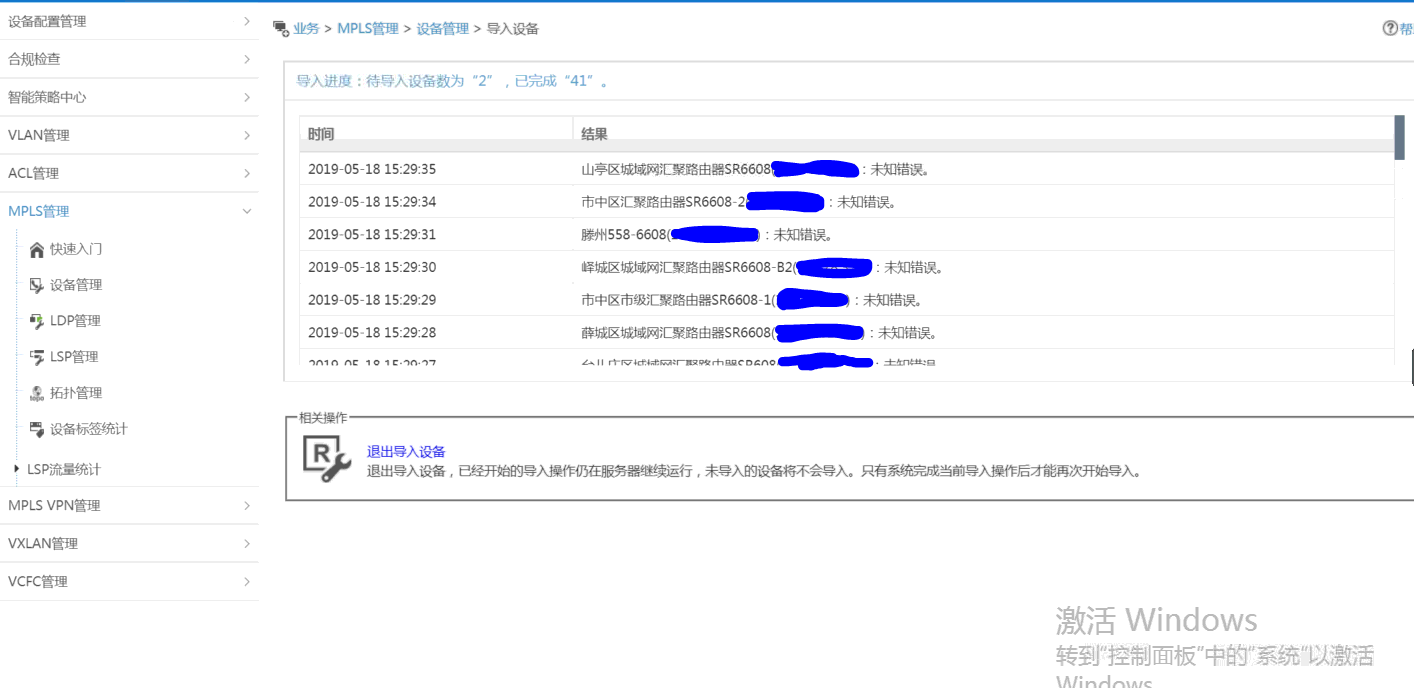Open LSP管理 menu item
This screenshot has height=688, width=1414.
click(74, 357)
